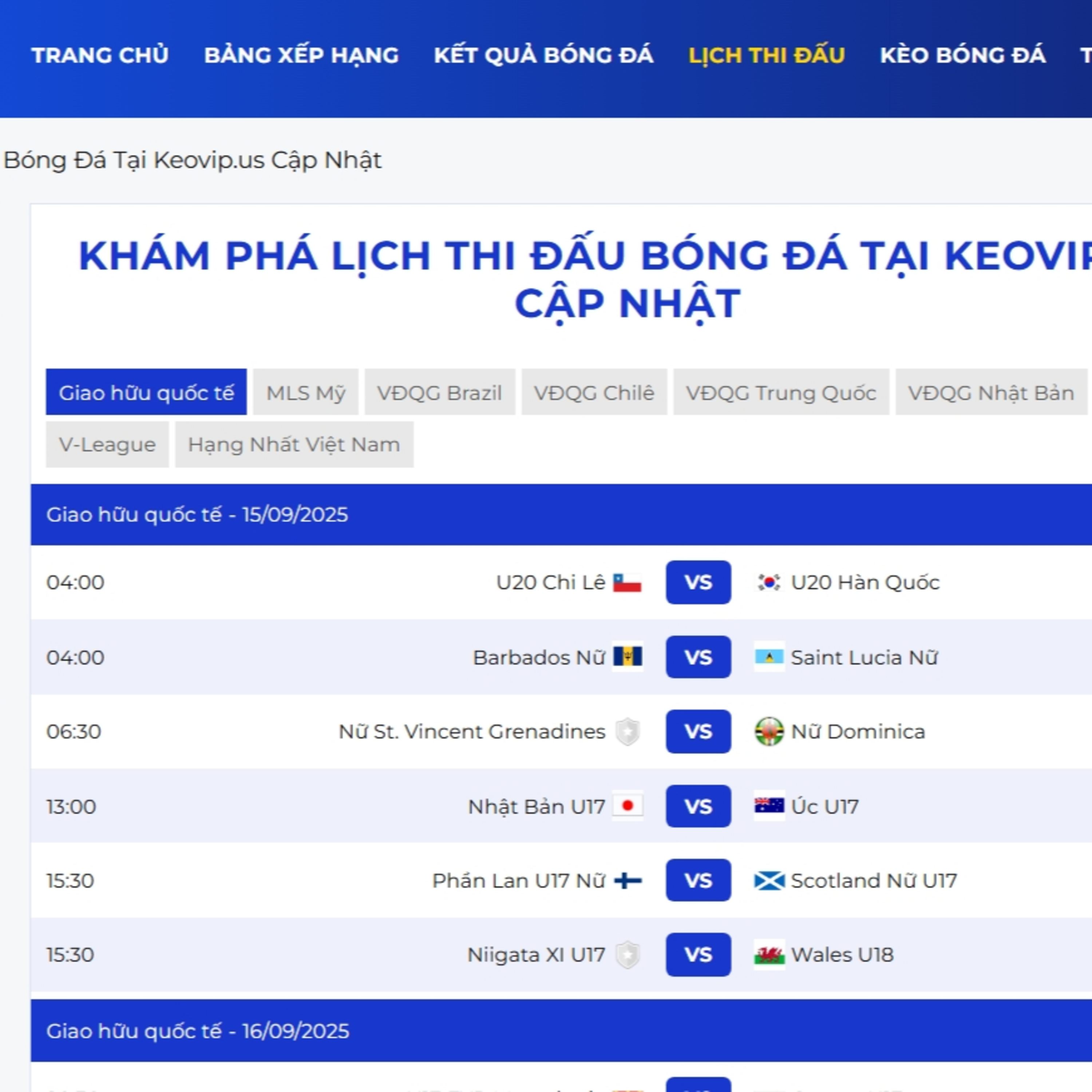Open Bảng Xếp Hạng in navigation
Image resolution: width=1092 pixels, height=1092 pixels.
click(301, 55)
